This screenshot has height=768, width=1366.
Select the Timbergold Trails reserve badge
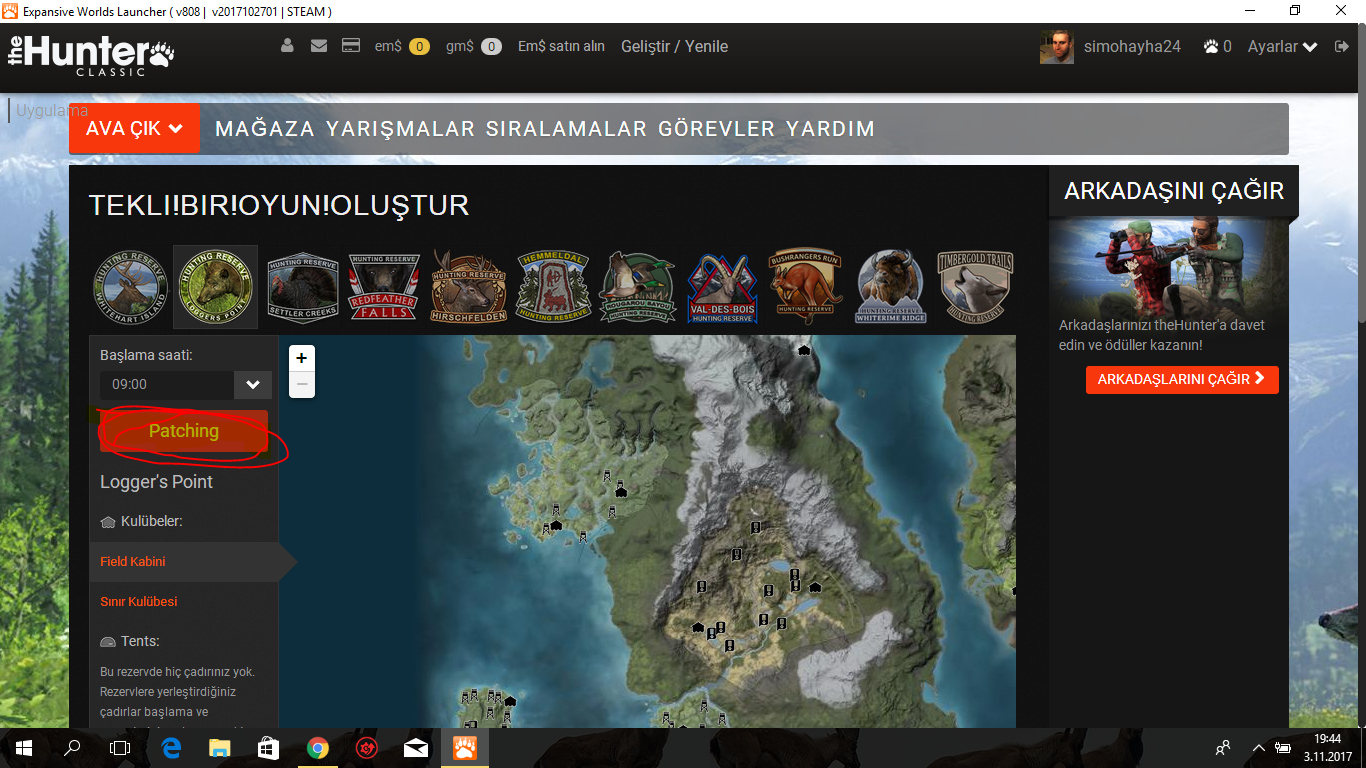click(975, 288)
